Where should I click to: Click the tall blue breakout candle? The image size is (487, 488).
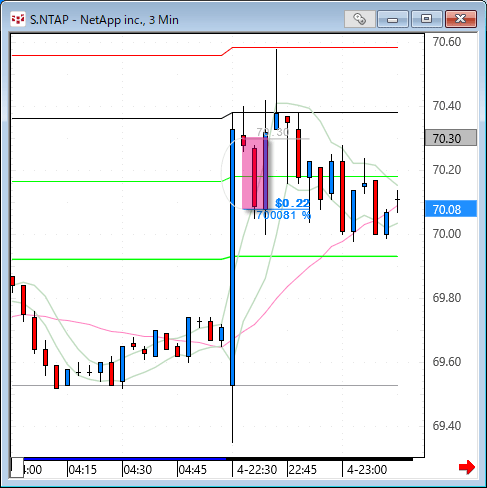(x=232, y=257)
